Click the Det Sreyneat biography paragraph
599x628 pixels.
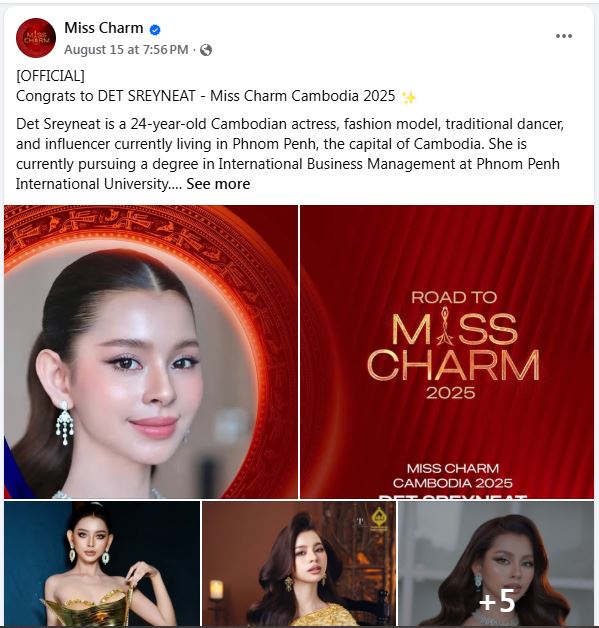pos(290,154)
